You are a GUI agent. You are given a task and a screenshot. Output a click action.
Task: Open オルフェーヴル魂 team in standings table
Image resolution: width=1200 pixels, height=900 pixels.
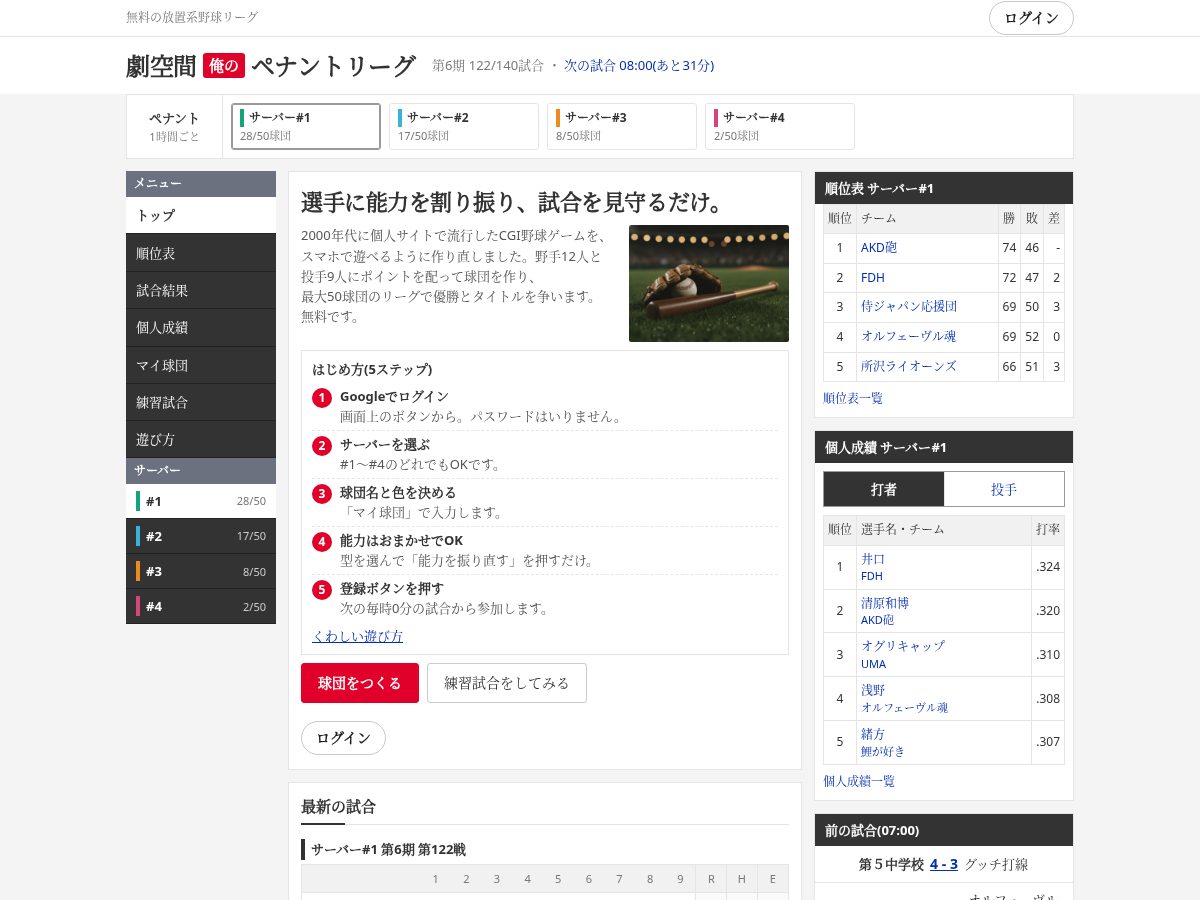(909, 336)
